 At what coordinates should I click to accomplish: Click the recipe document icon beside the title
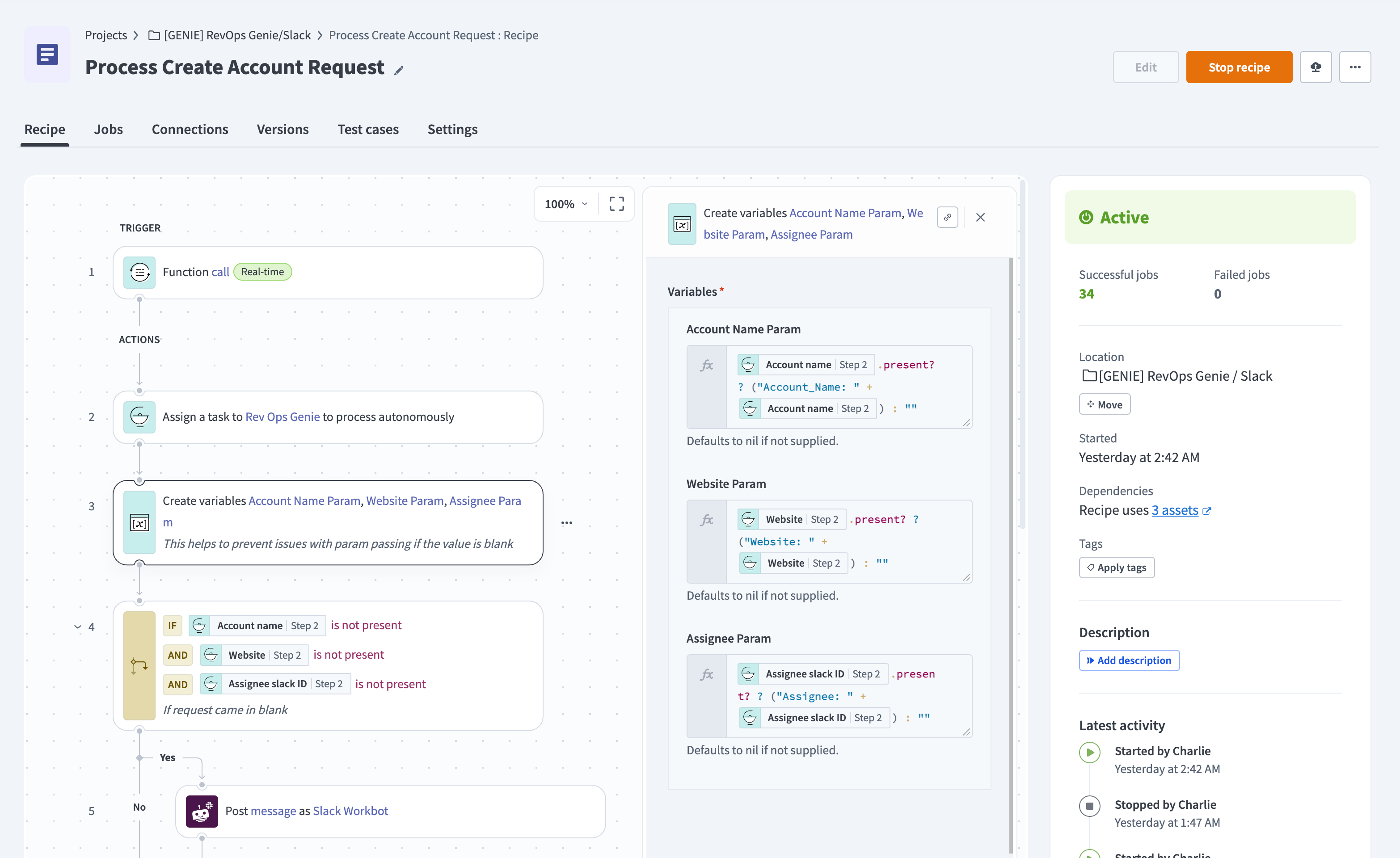click(47, 55)
